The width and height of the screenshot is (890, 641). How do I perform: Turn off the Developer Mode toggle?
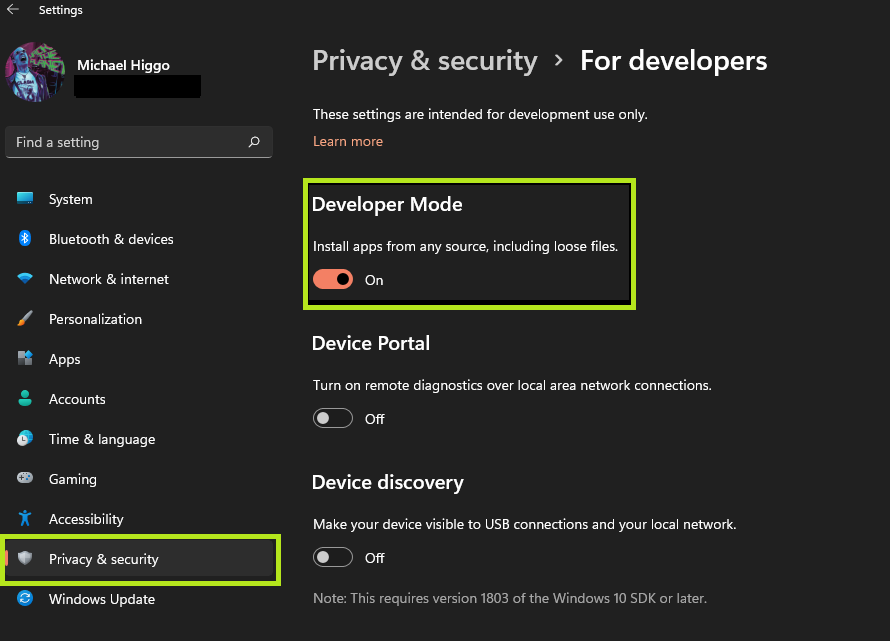point(333,280)
